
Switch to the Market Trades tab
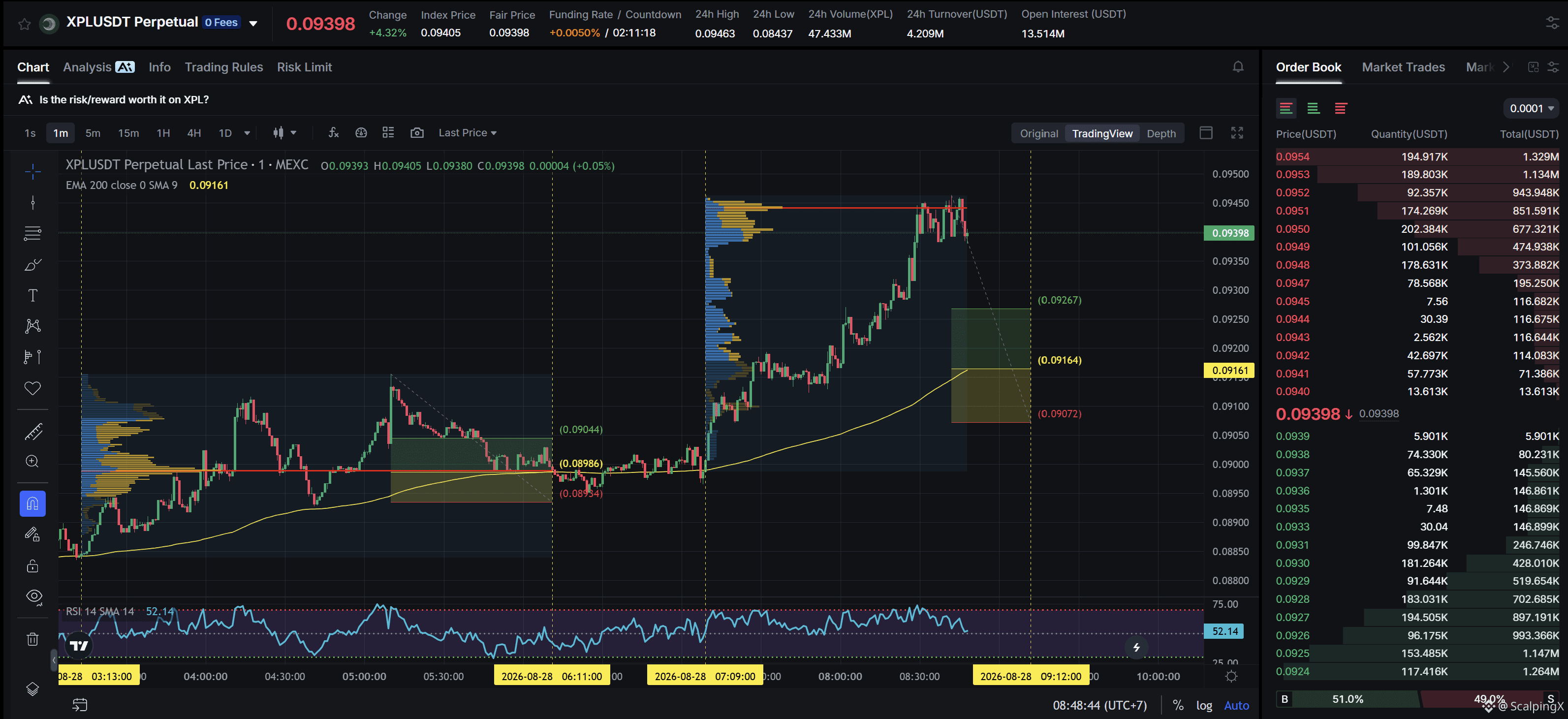1403,67
